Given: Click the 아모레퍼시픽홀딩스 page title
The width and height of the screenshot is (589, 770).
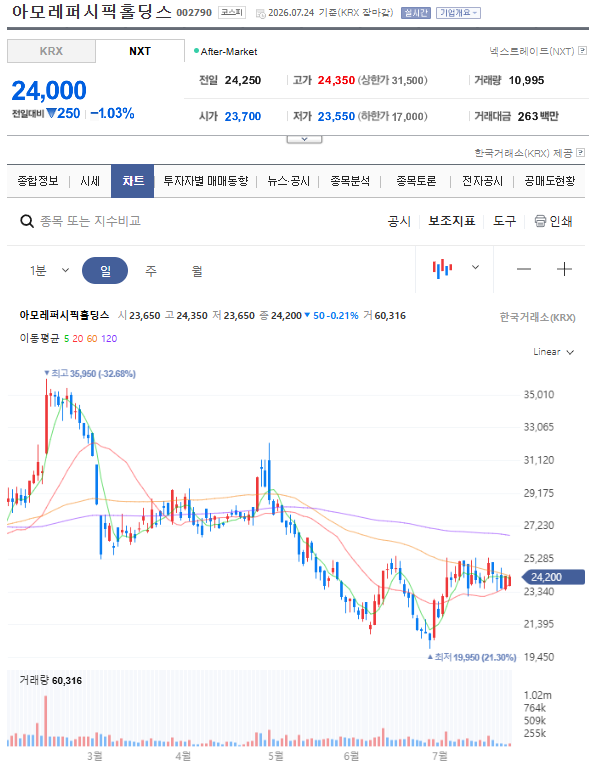Looking at the screenshot, I should (91, 12).
